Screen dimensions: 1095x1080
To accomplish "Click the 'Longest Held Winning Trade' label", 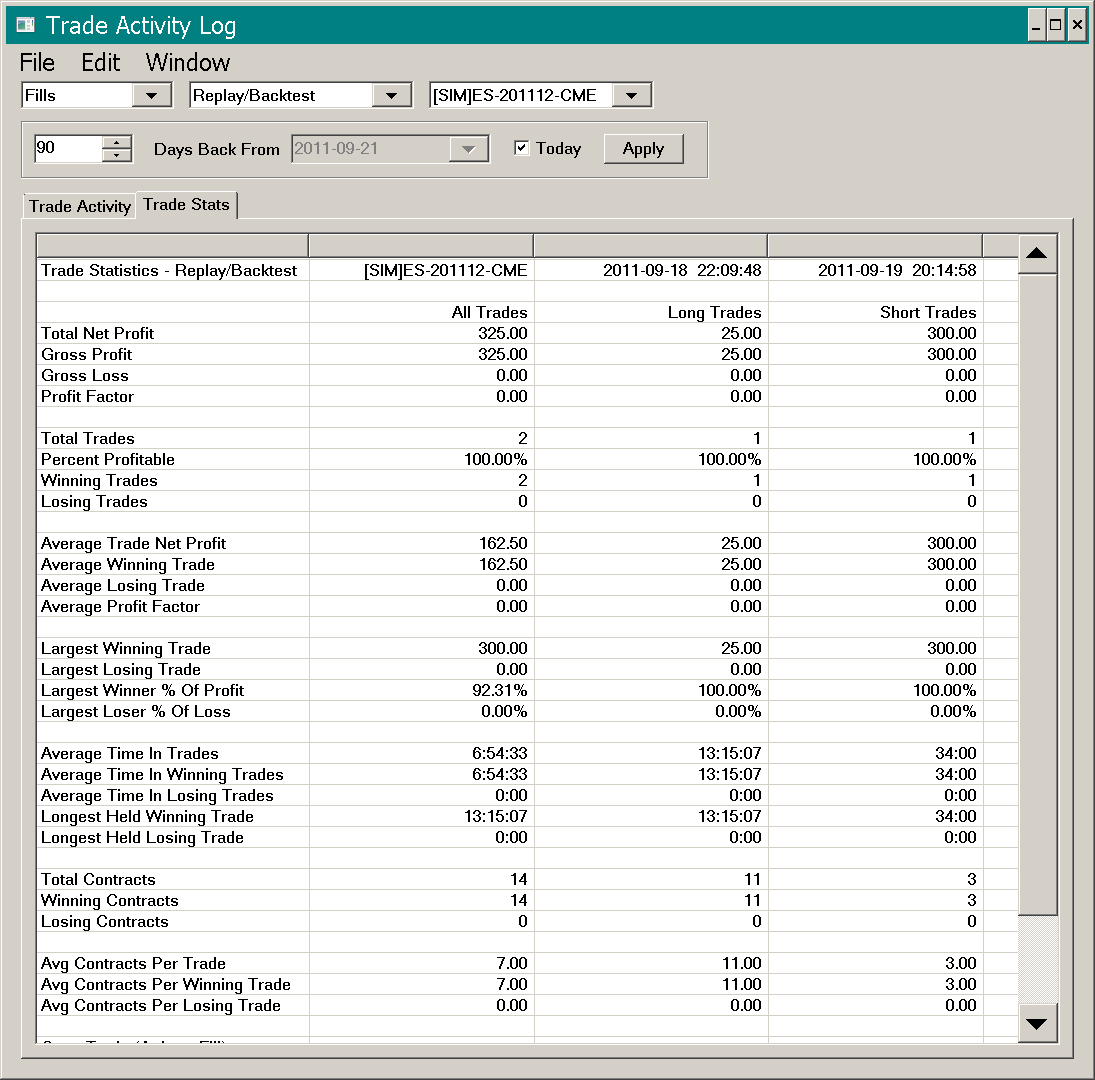I will pos(147,816).
